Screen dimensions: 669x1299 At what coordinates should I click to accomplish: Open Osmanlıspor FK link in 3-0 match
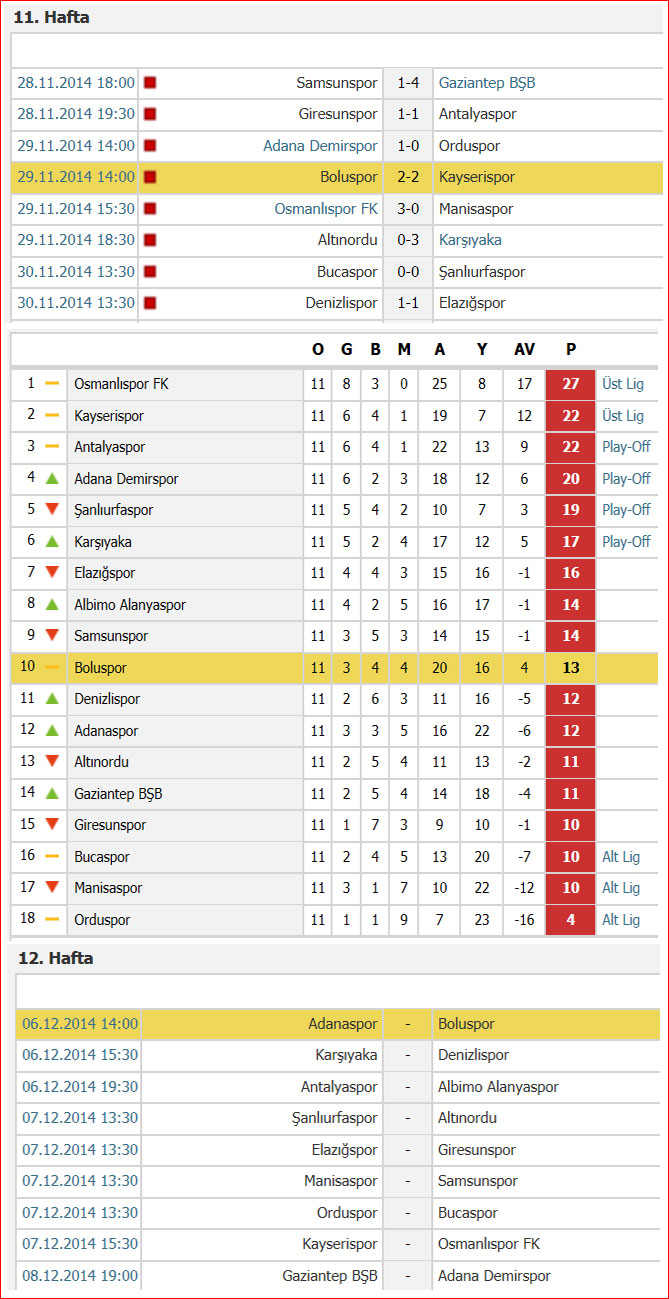326,209
